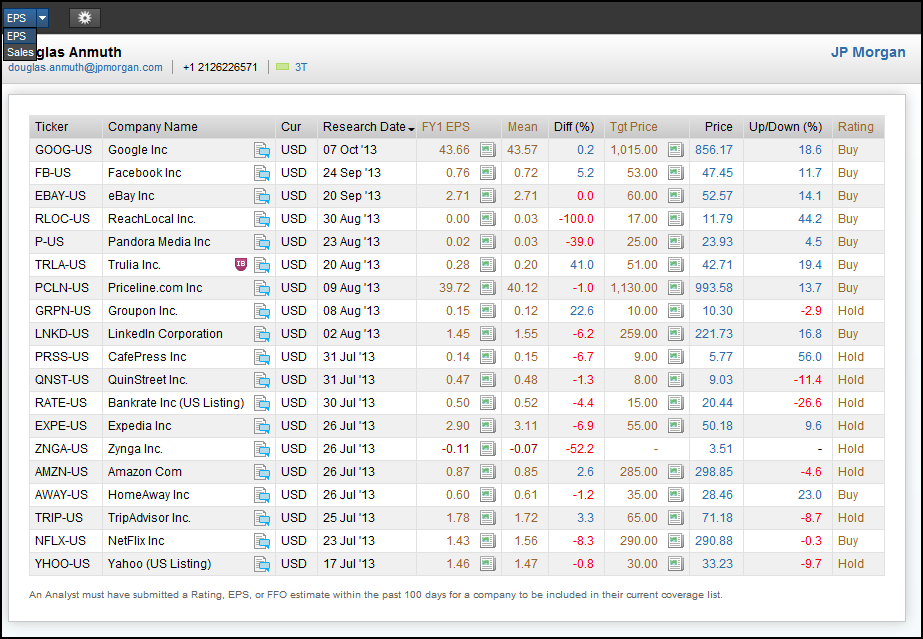Open the EPS estimate detail icon for Expedia Inc
Image resolution: width=923 pixels, height=639 pixels.
click(487, 426)
